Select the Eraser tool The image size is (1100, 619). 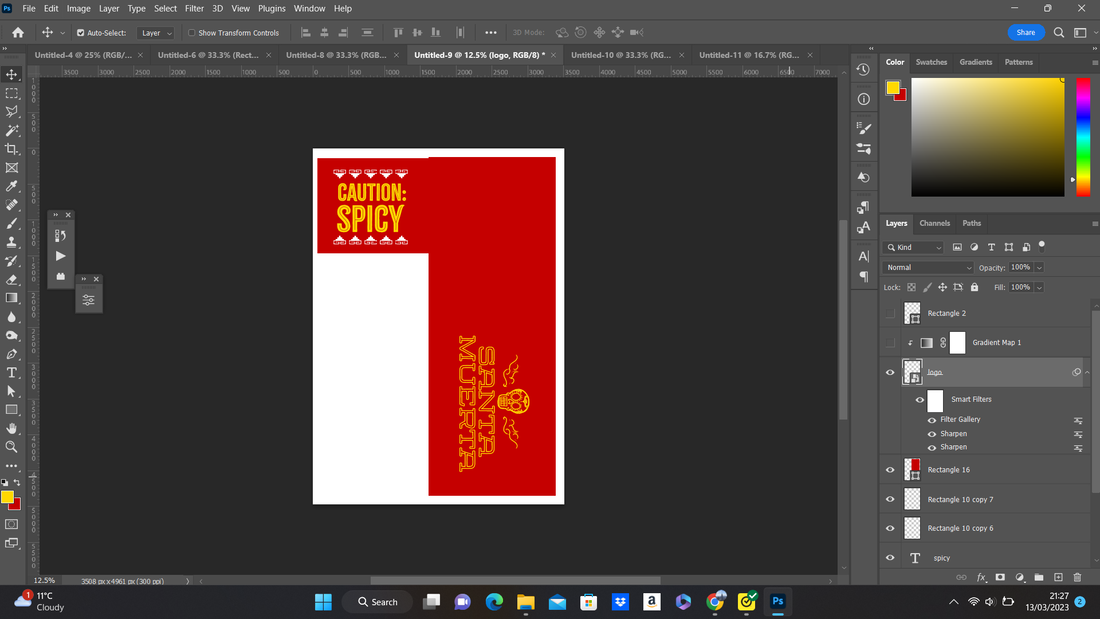click(12, 279)
